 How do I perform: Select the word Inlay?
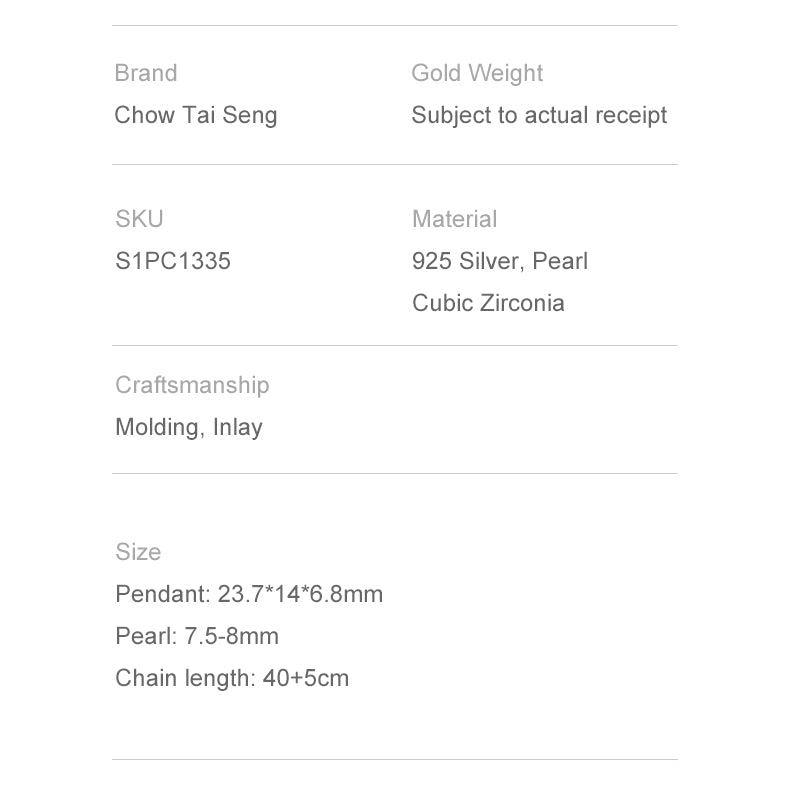[x=238, y=427]
